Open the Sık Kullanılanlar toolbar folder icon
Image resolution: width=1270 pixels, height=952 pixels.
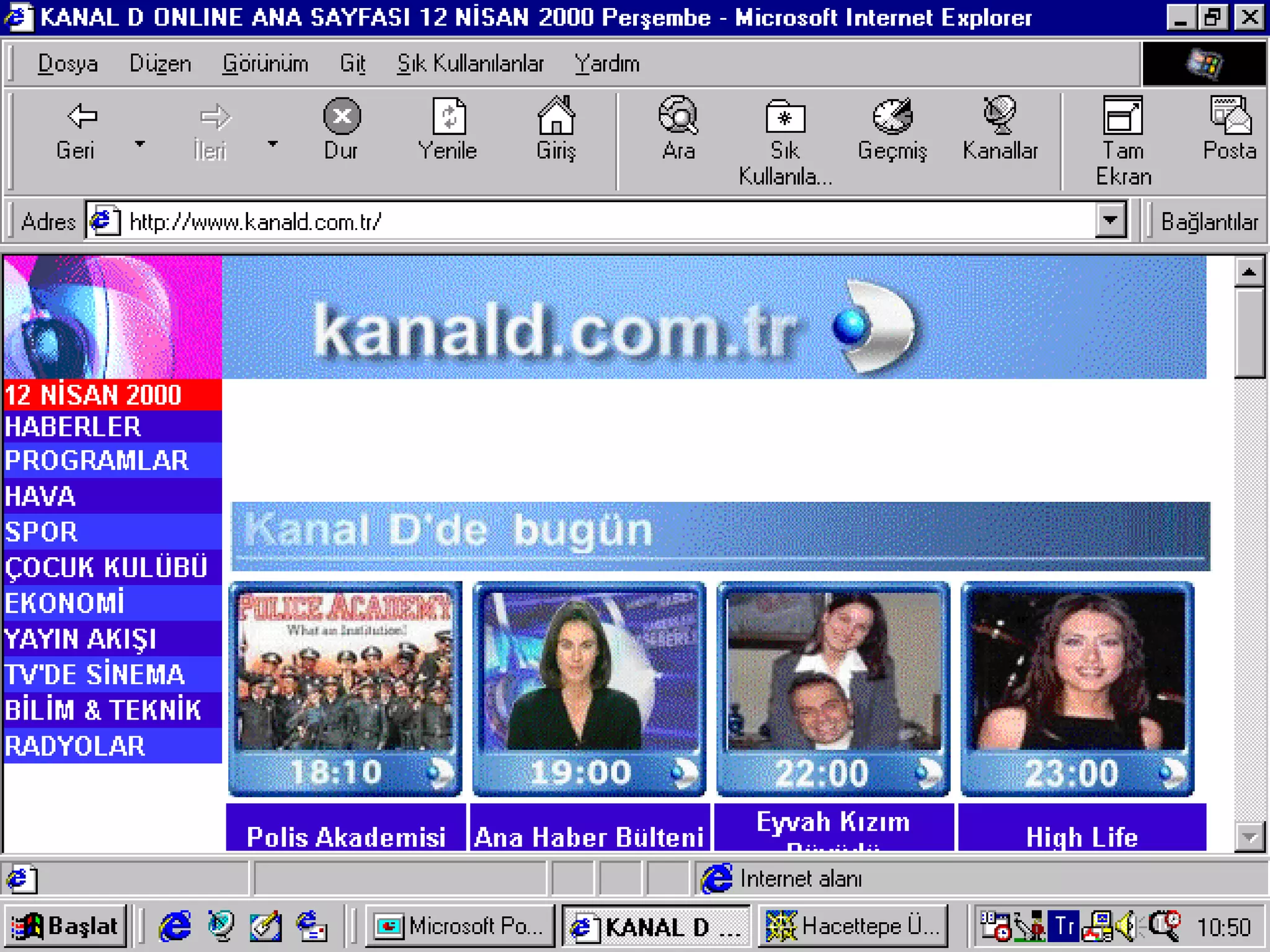pos(785,116)
